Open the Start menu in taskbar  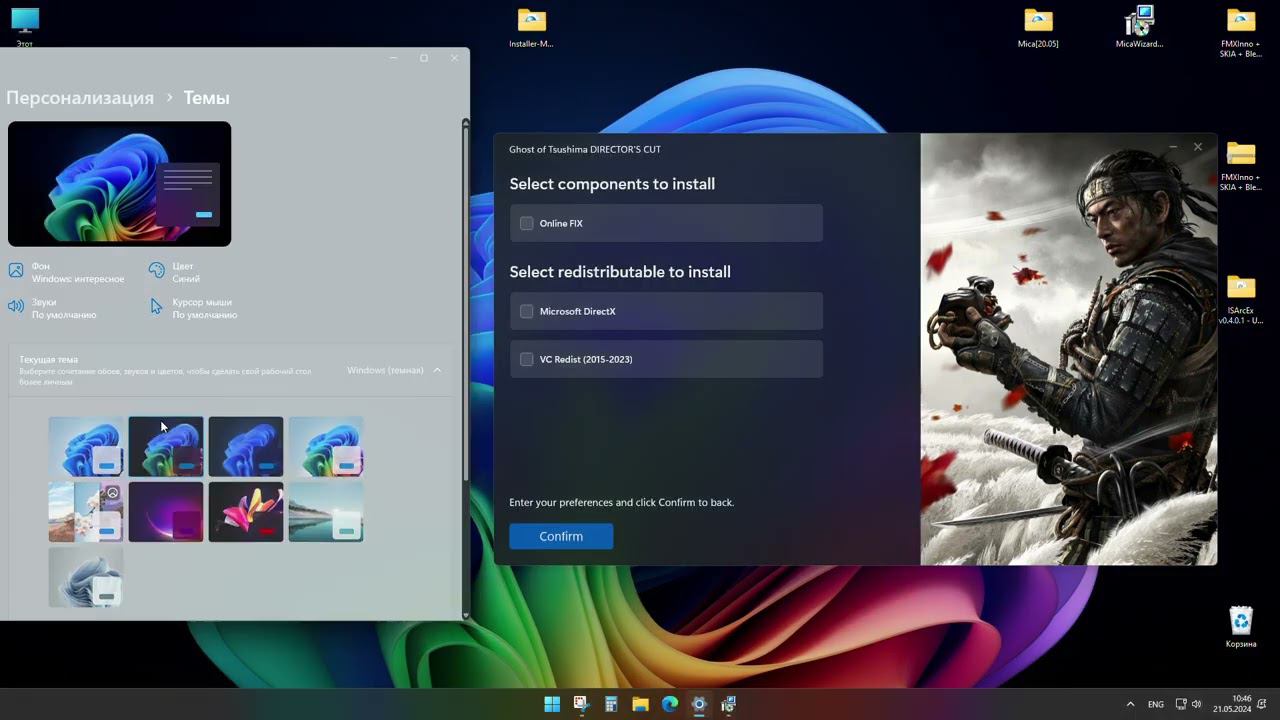click(552, 704)
